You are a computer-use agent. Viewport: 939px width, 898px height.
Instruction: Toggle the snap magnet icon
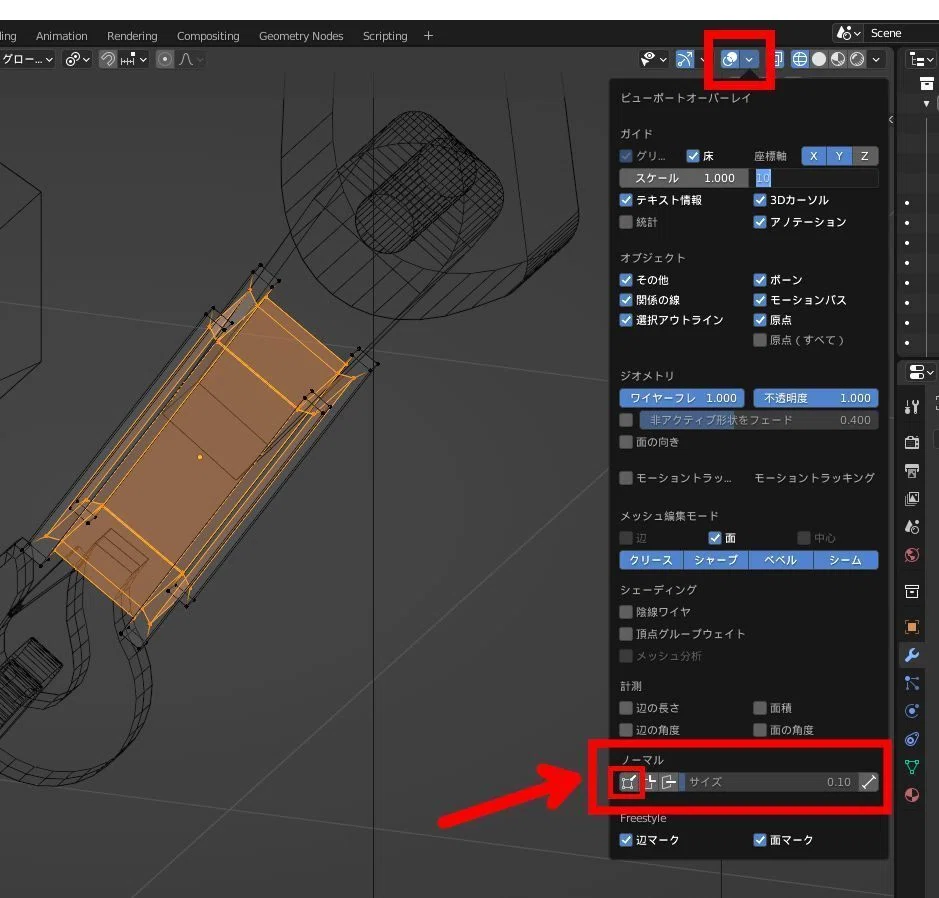108,59
